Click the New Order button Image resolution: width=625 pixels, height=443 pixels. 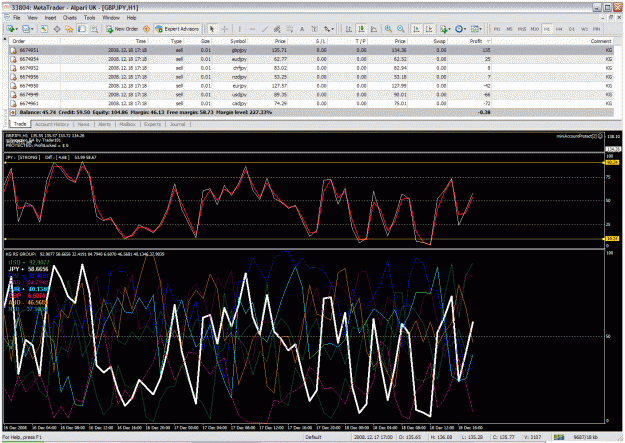pos(122,29)
